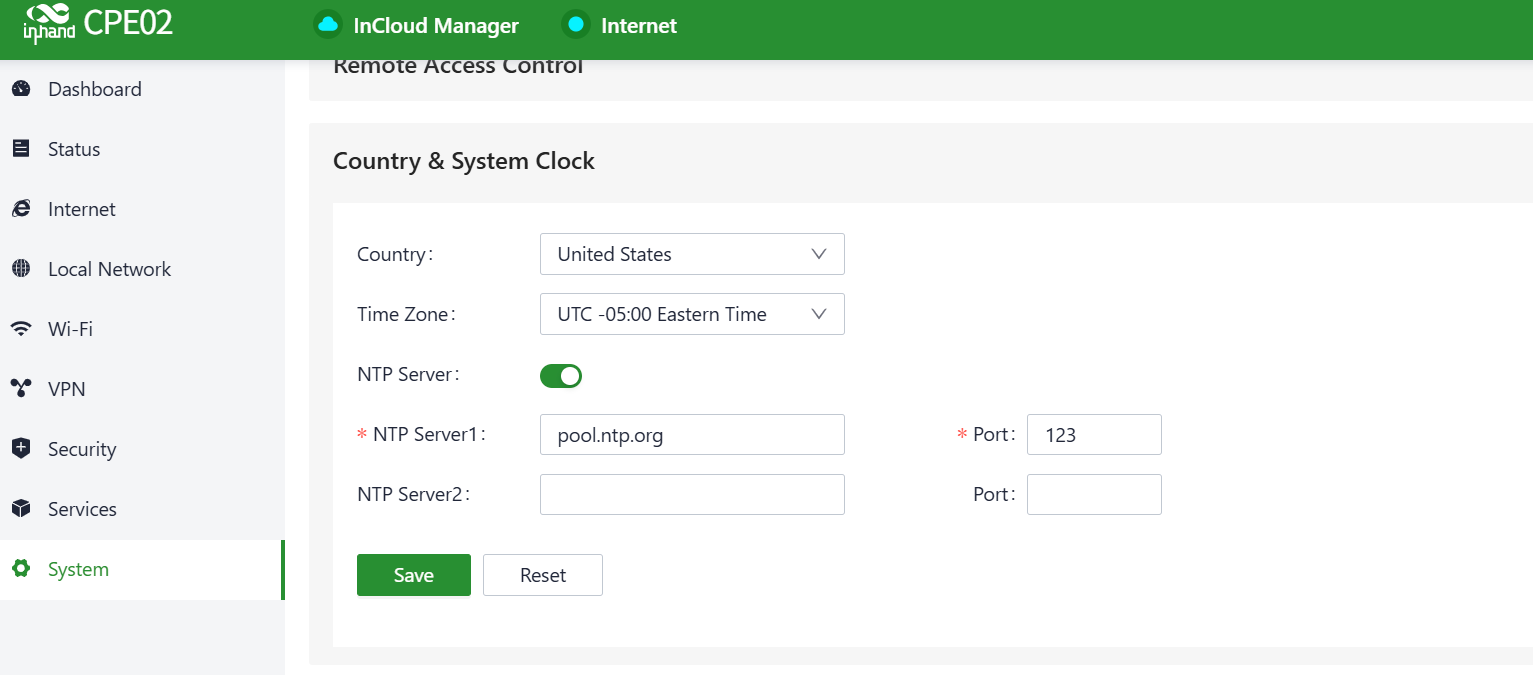Open the Wi-Fi menu item
The image size is (1533, 675).
[x=70, y=329]
